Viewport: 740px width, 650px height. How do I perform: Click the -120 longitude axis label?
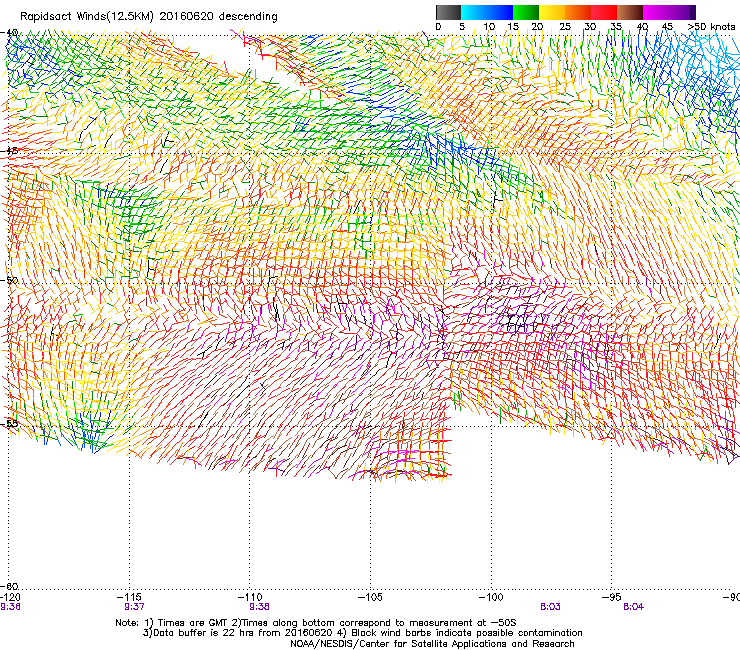pyautogui.click(x=10, y=597)
